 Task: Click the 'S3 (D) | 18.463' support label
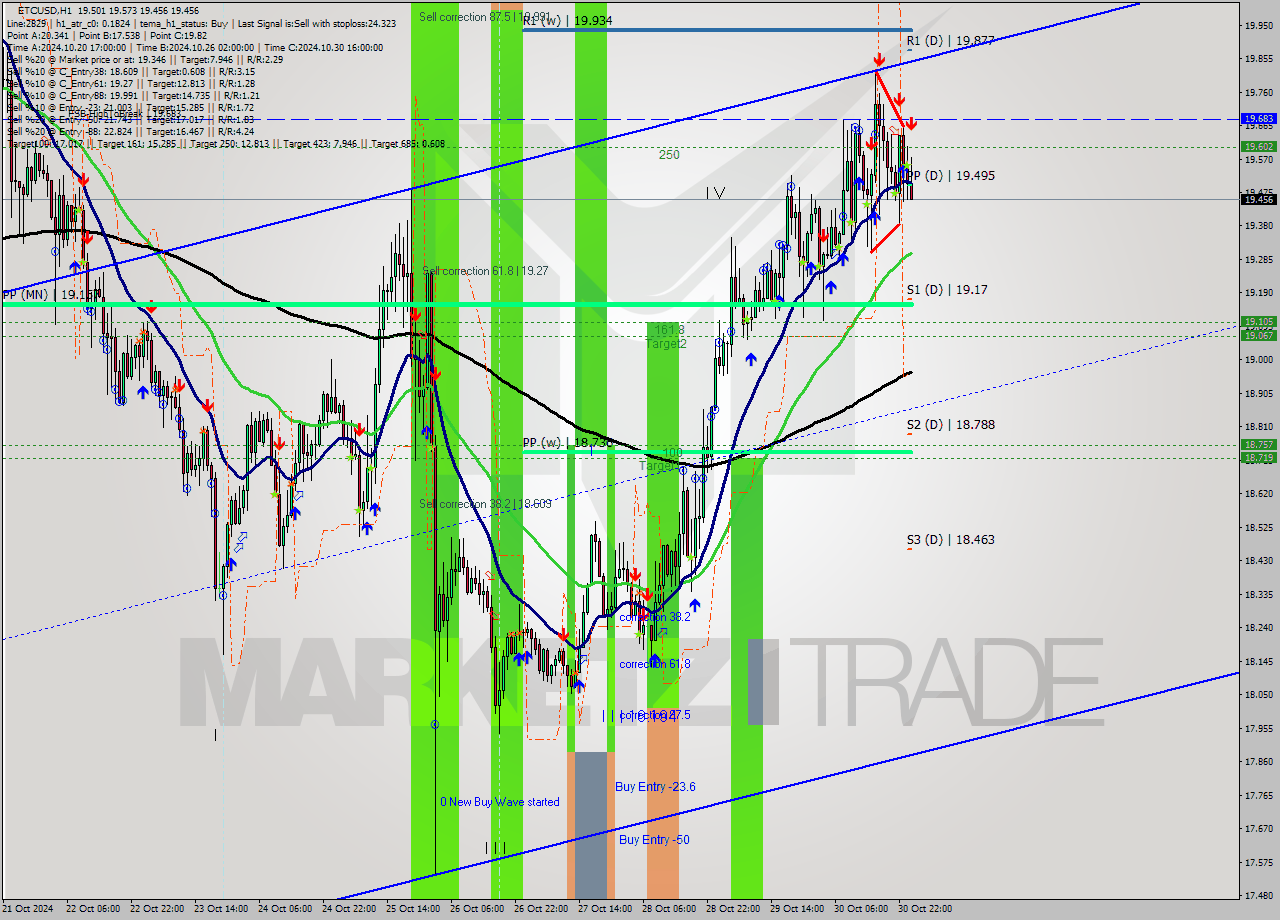point(950,540)
